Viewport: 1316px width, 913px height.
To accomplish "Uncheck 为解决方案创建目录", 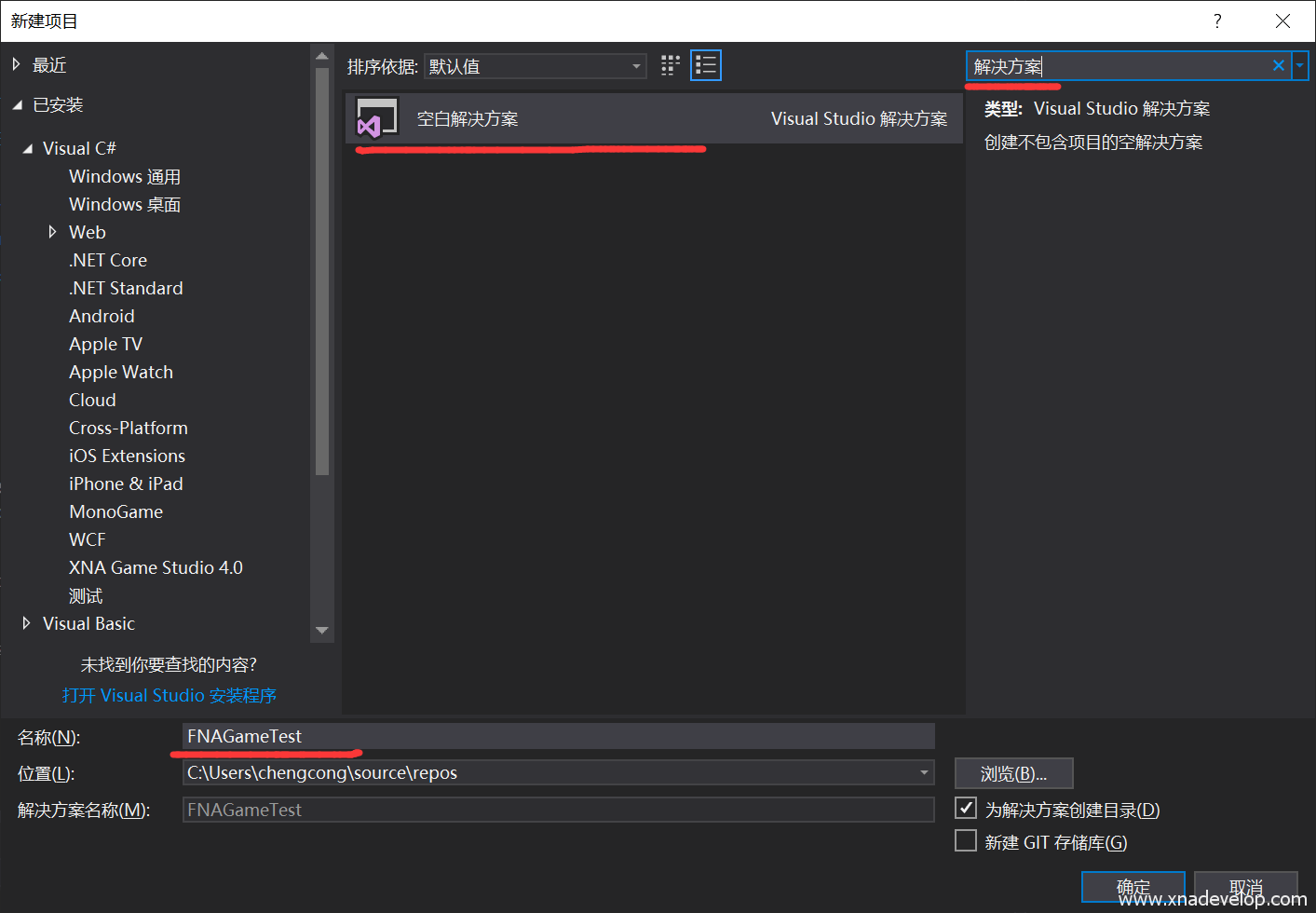I will tap(966, 809).
